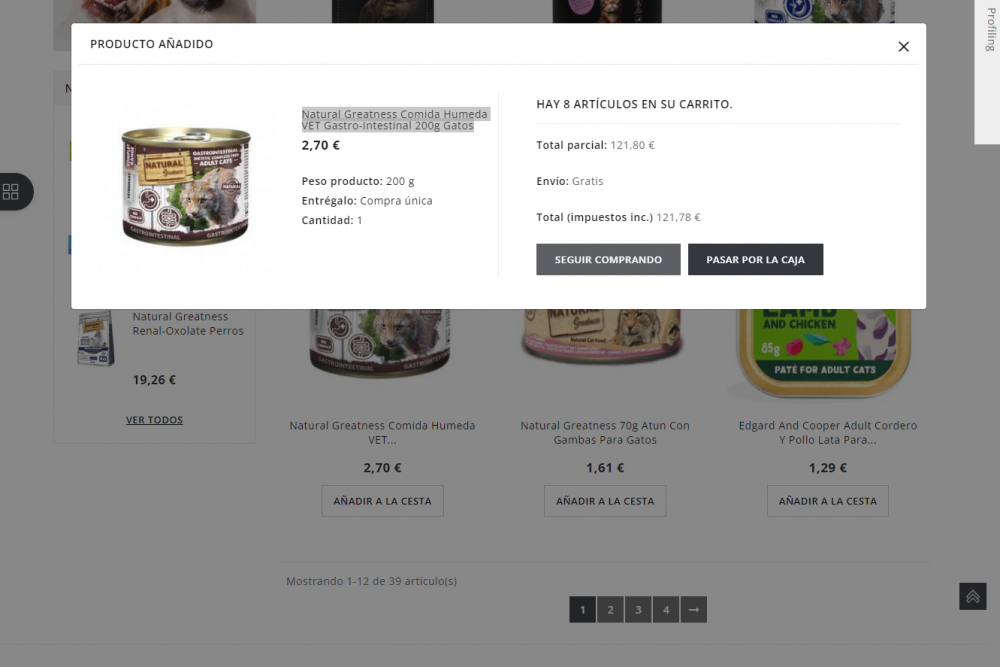Open Natural Greatness 70g Atun Con Gambas link

coord(605,432)
